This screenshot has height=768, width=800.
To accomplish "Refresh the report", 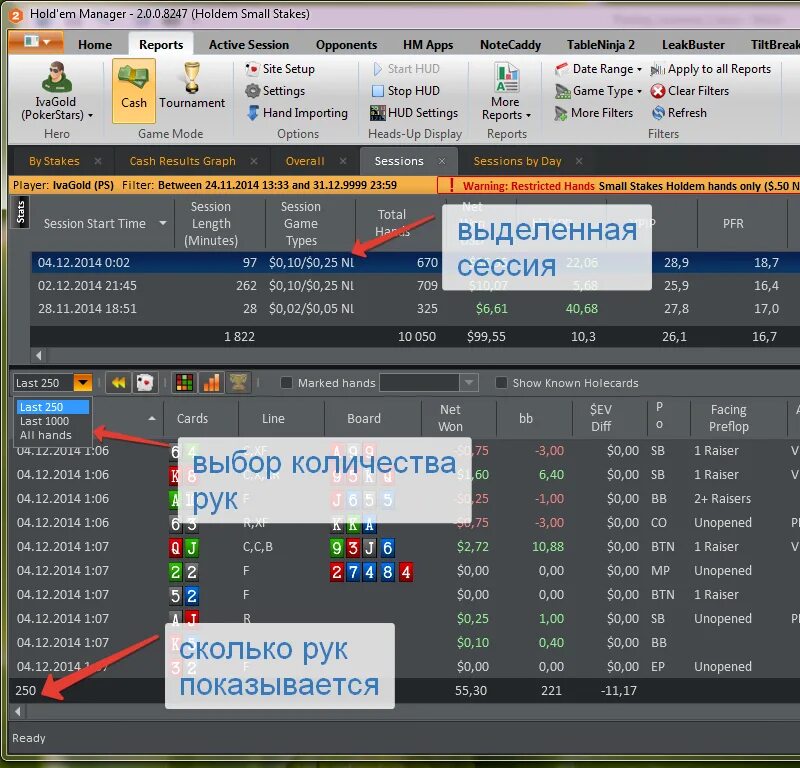I will (x=680, y=113).
